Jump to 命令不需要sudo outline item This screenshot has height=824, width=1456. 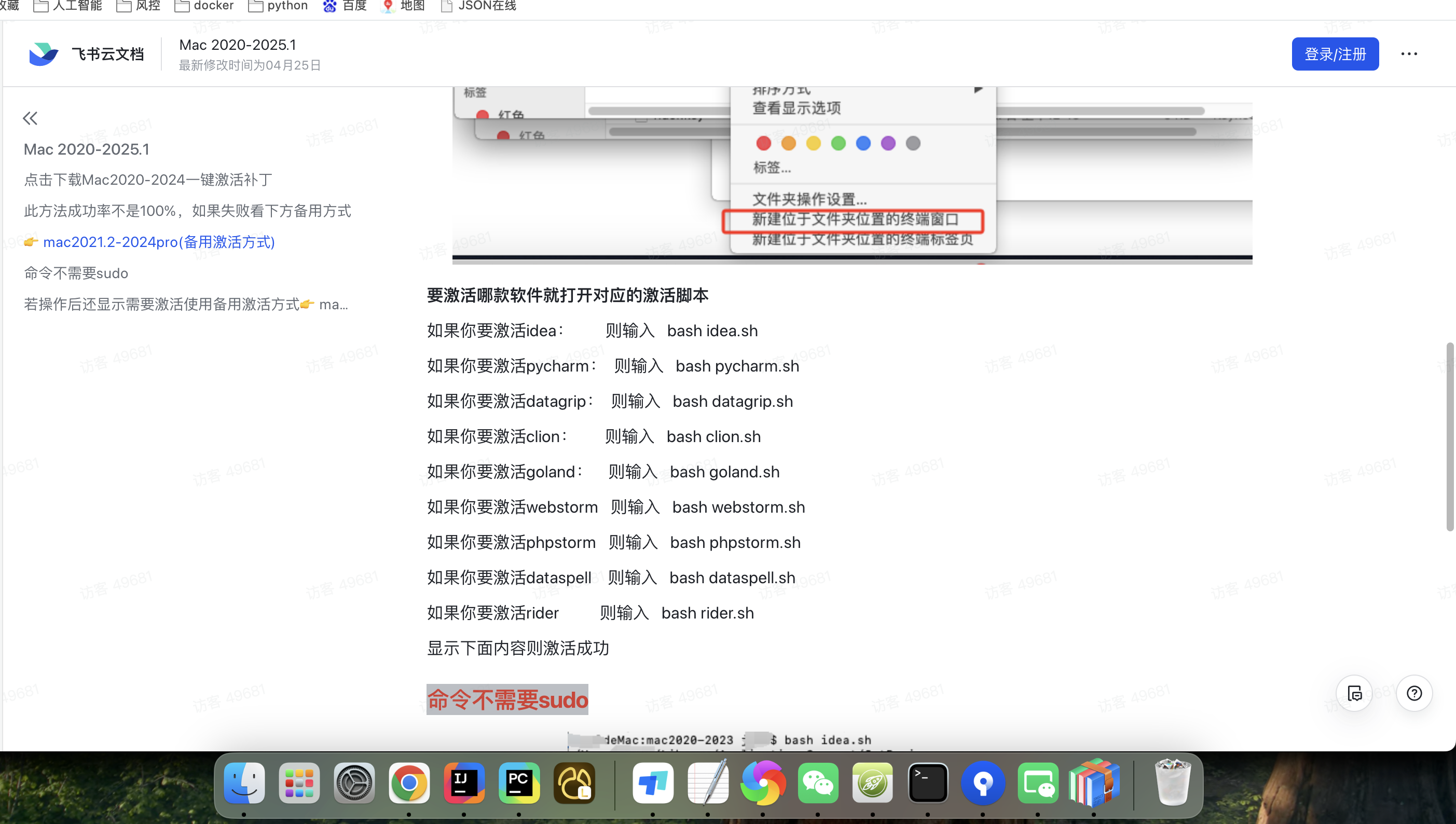point(76,273)
